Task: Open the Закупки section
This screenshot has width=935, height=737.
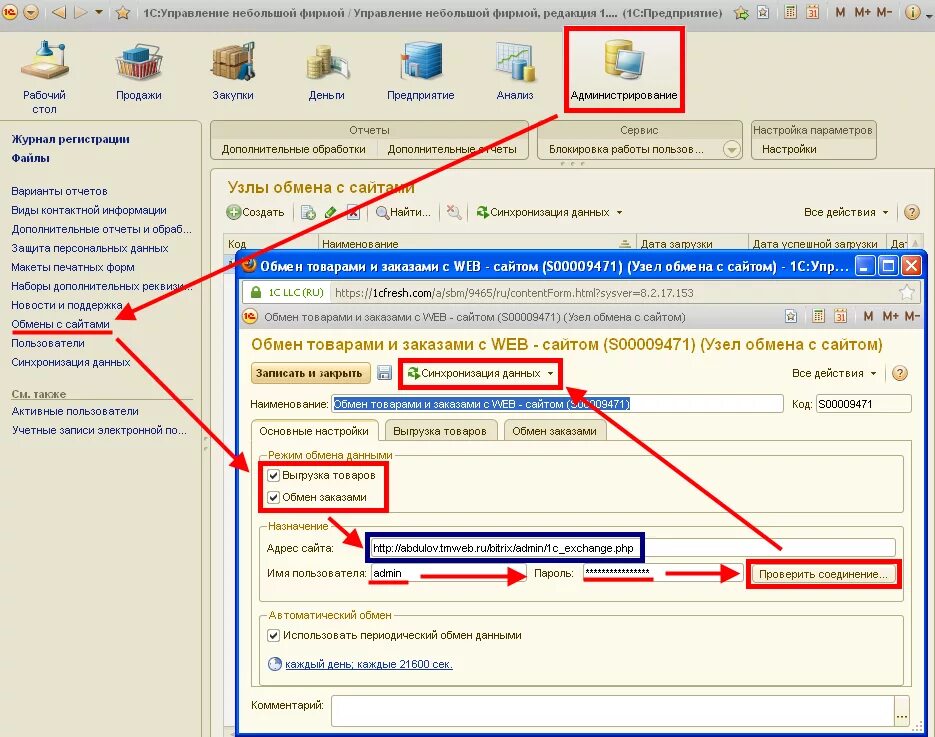Action: click(x=233, y=71)
